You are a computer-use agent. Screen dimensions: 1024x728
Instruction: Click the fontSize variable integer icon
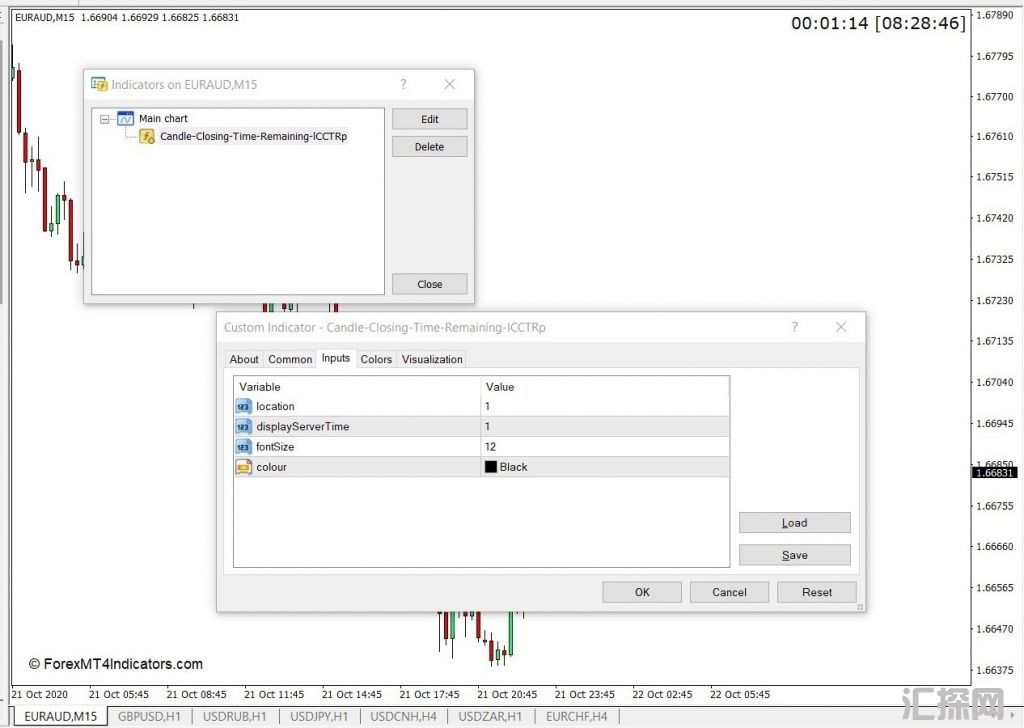coord(243,447)
